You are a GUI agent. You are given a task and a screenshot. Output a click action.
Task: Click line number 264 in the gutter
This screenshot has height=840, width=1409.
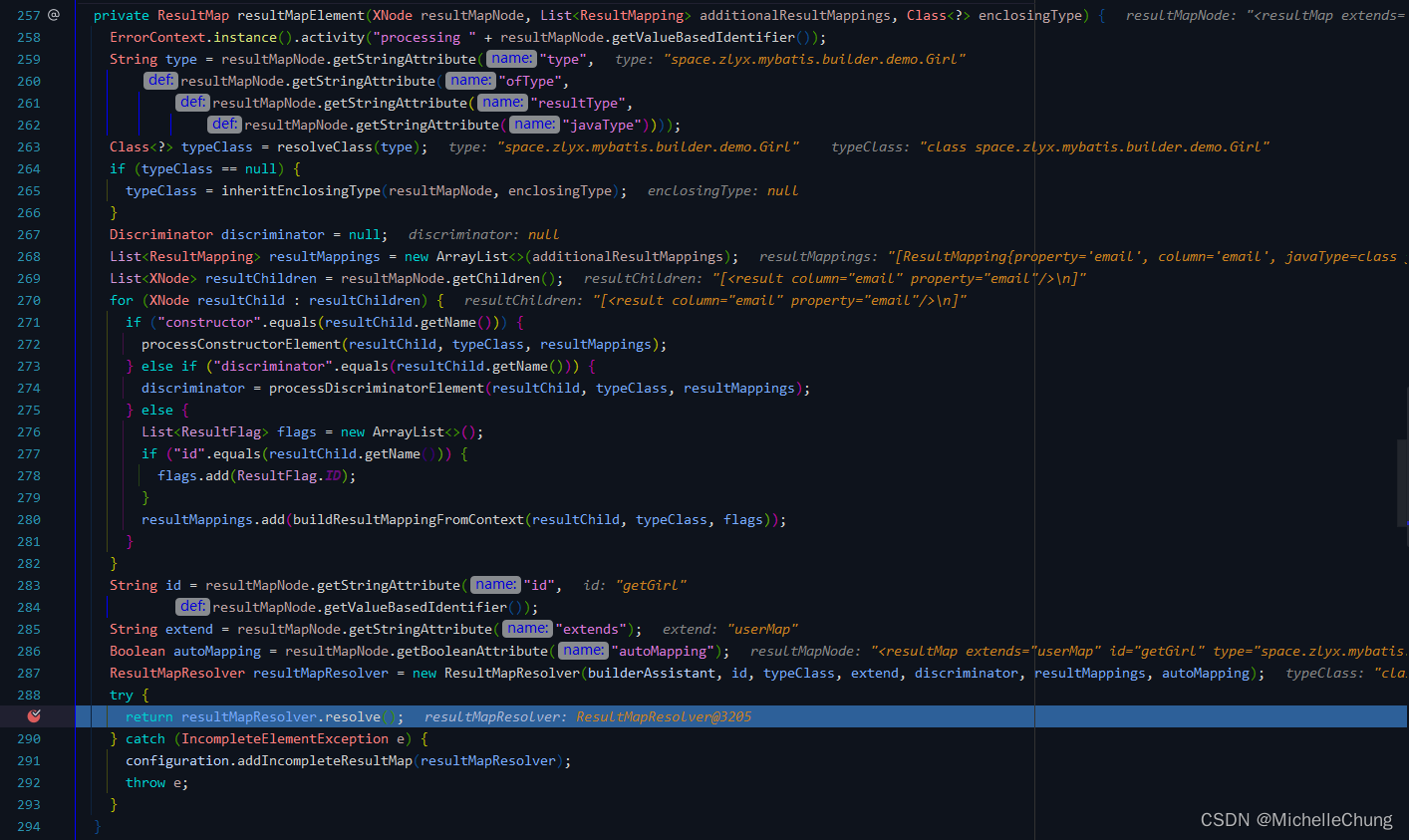pyautogui.click(x=29, y=168)
